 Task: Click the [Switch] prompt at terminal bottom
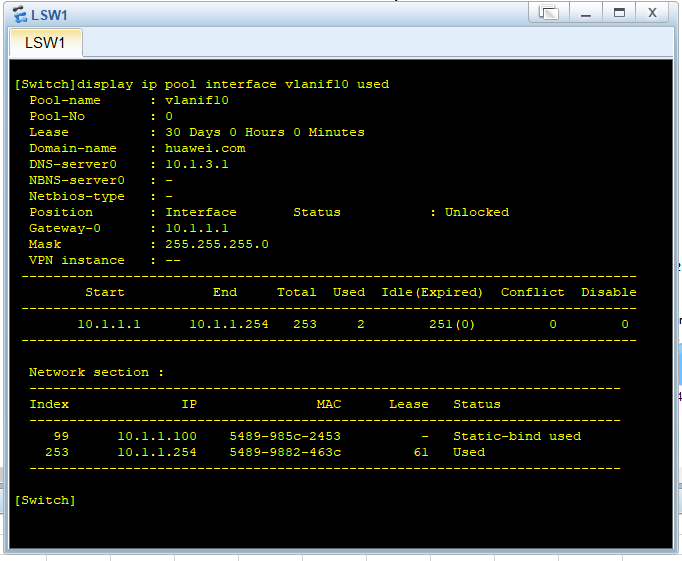pyautogui.click(x=45, y=500)
